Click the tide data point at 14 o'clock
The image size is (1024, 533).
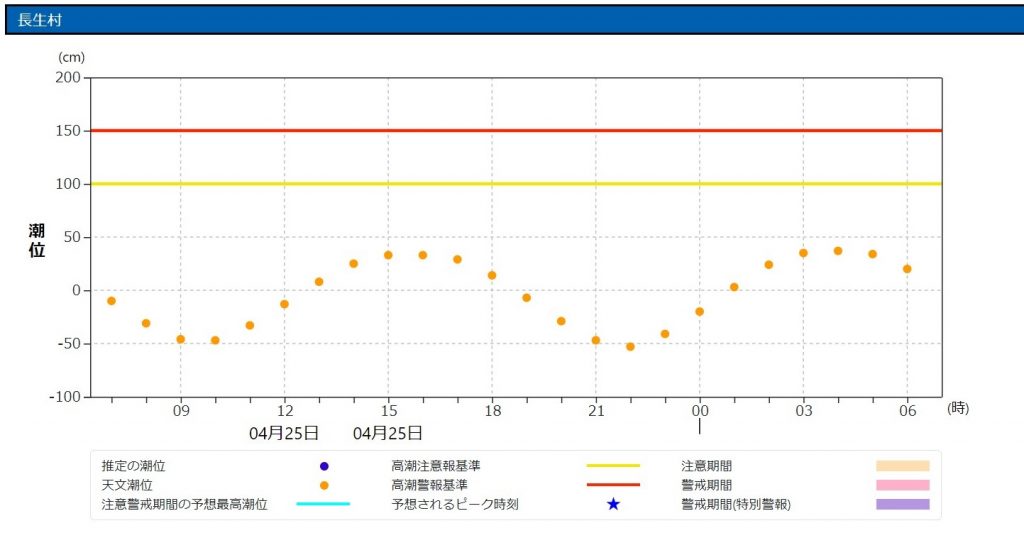pyautogui.click(x=353, y=264)
